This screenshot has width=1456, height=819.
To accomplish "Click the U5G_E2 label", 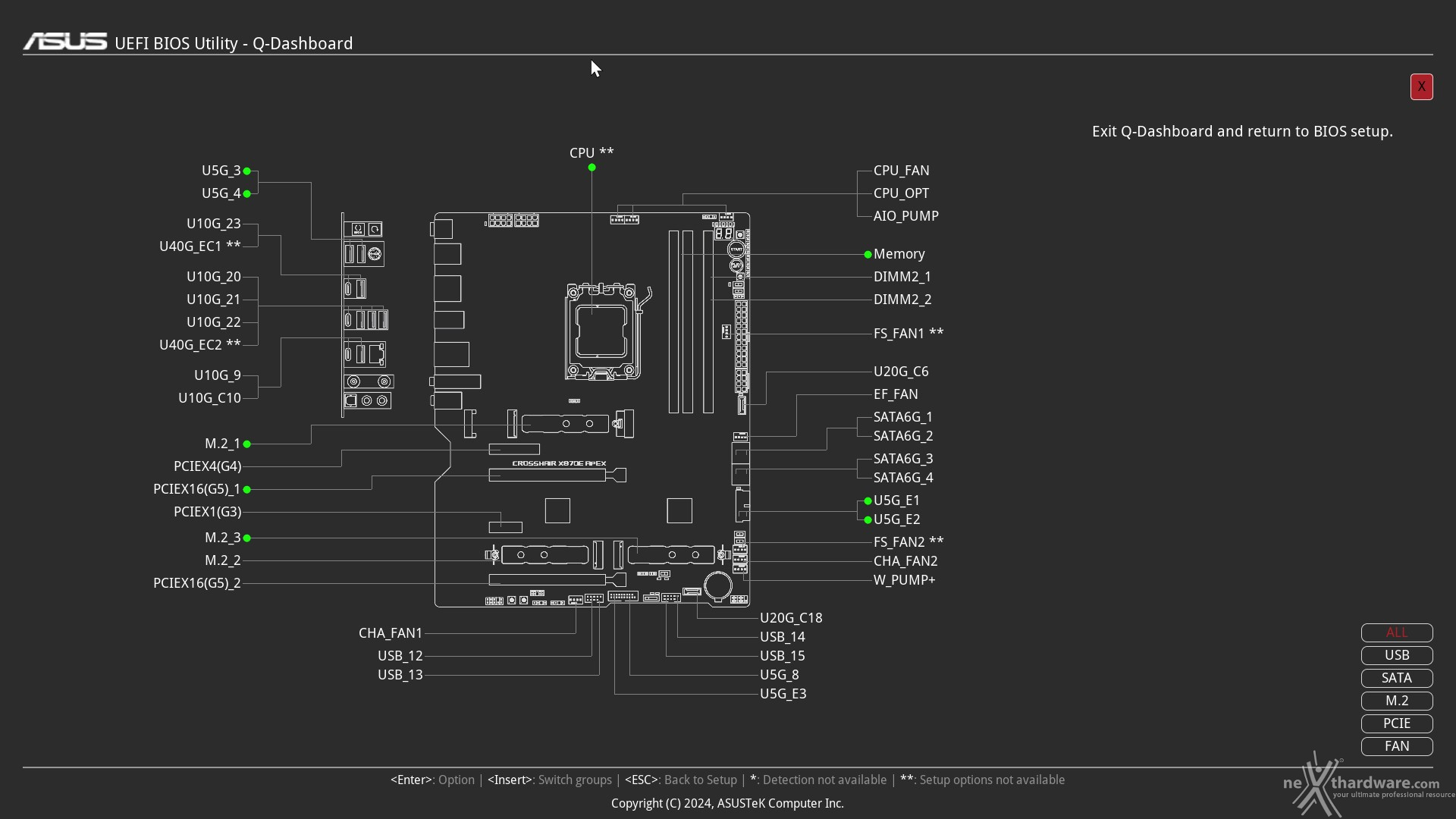I will pyautogui.click(x=896, y=519).
